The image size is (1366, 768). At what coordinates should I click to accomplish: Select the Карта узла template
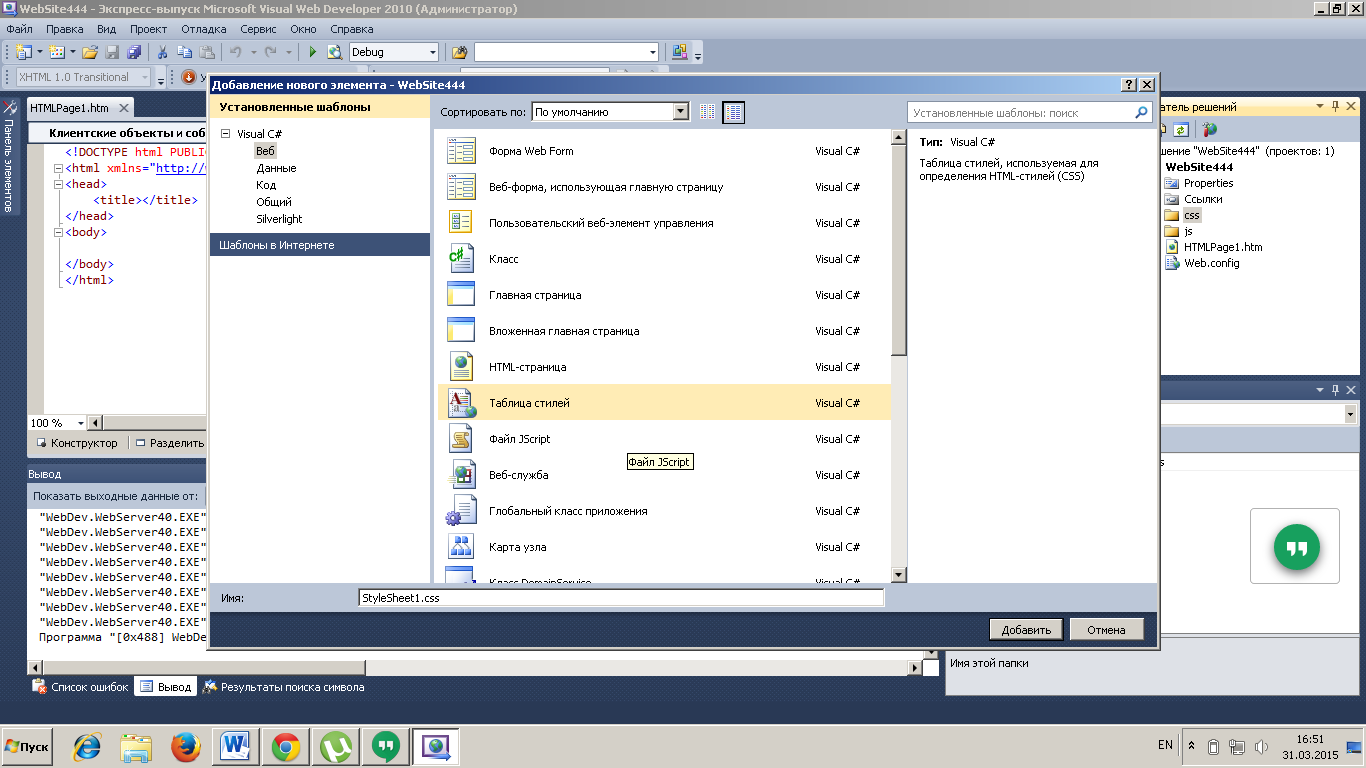coord(664,547)
